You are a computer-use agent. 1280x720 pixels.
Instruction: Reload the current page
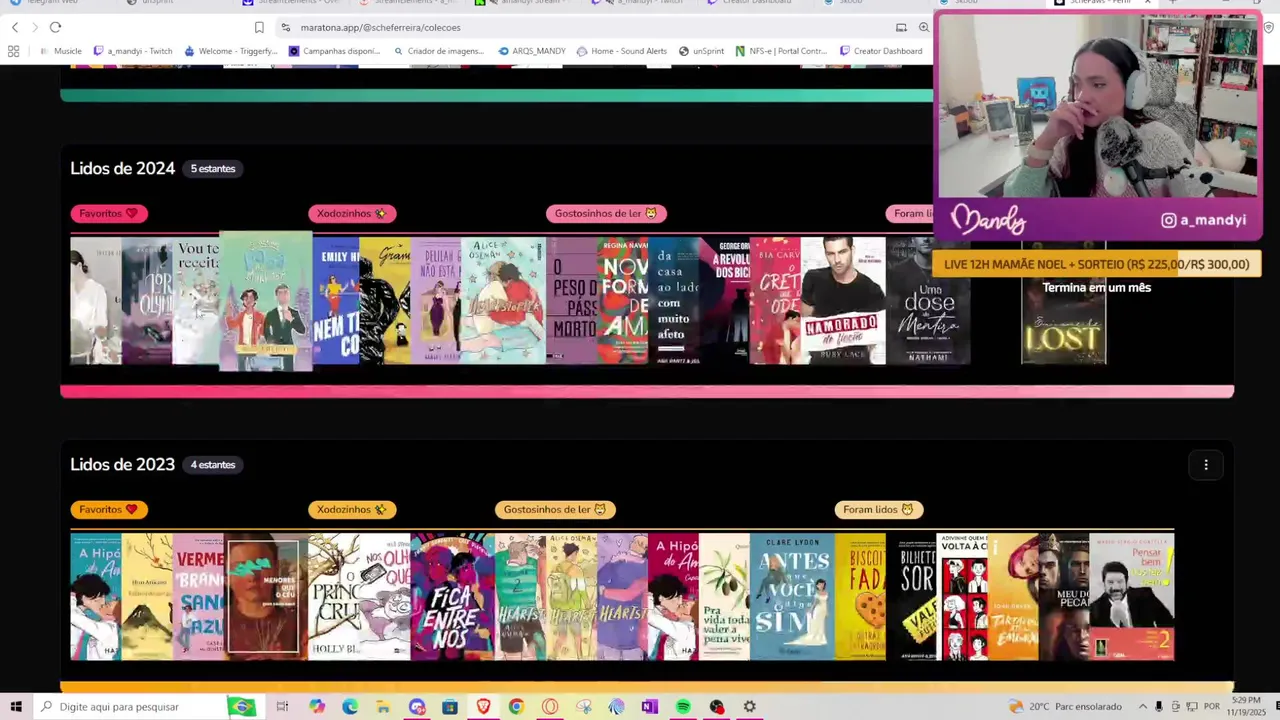[x=55, y=27]
